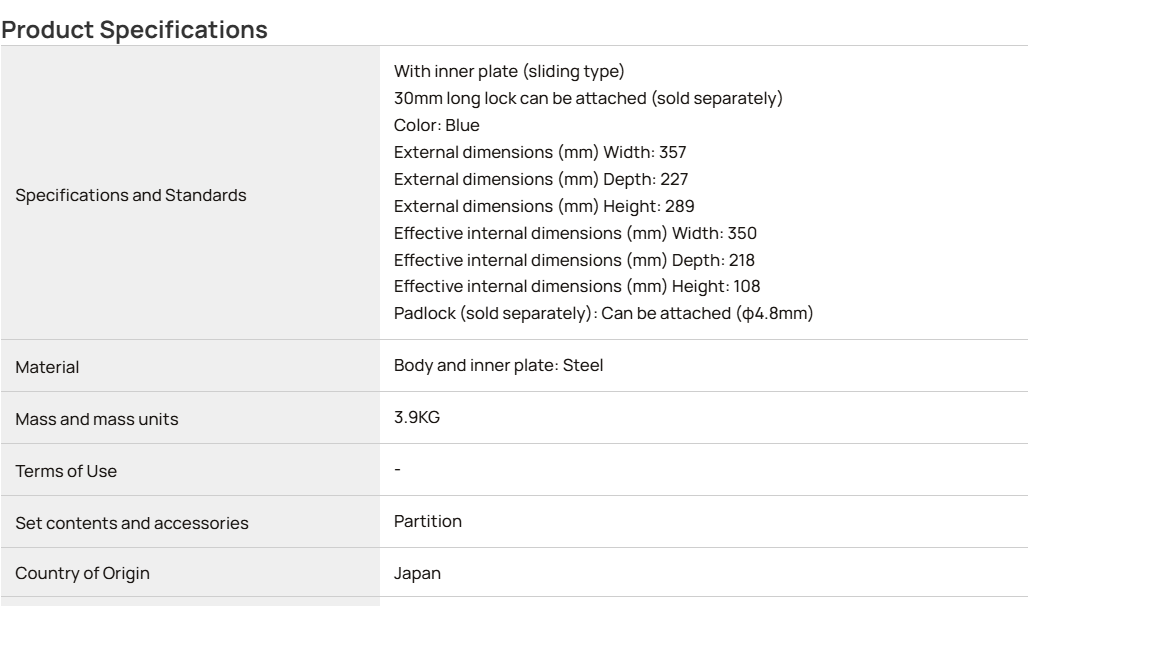Select the Japan country value
This screenshot has height=648, width=1152.
tap(417, 573)
